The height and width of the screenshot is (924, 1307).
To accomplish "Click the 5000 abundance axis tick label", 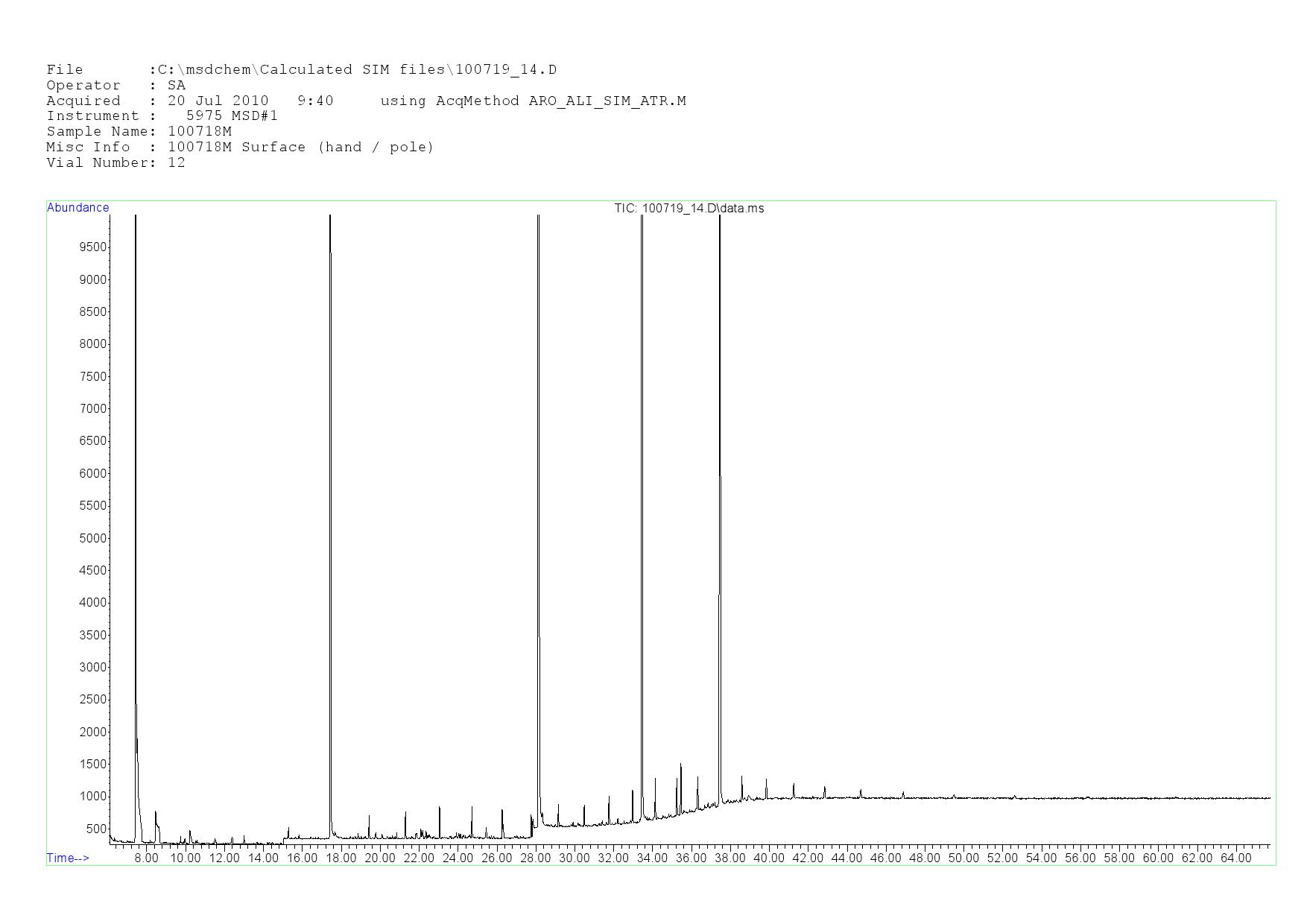I will [x=93, y=538].
